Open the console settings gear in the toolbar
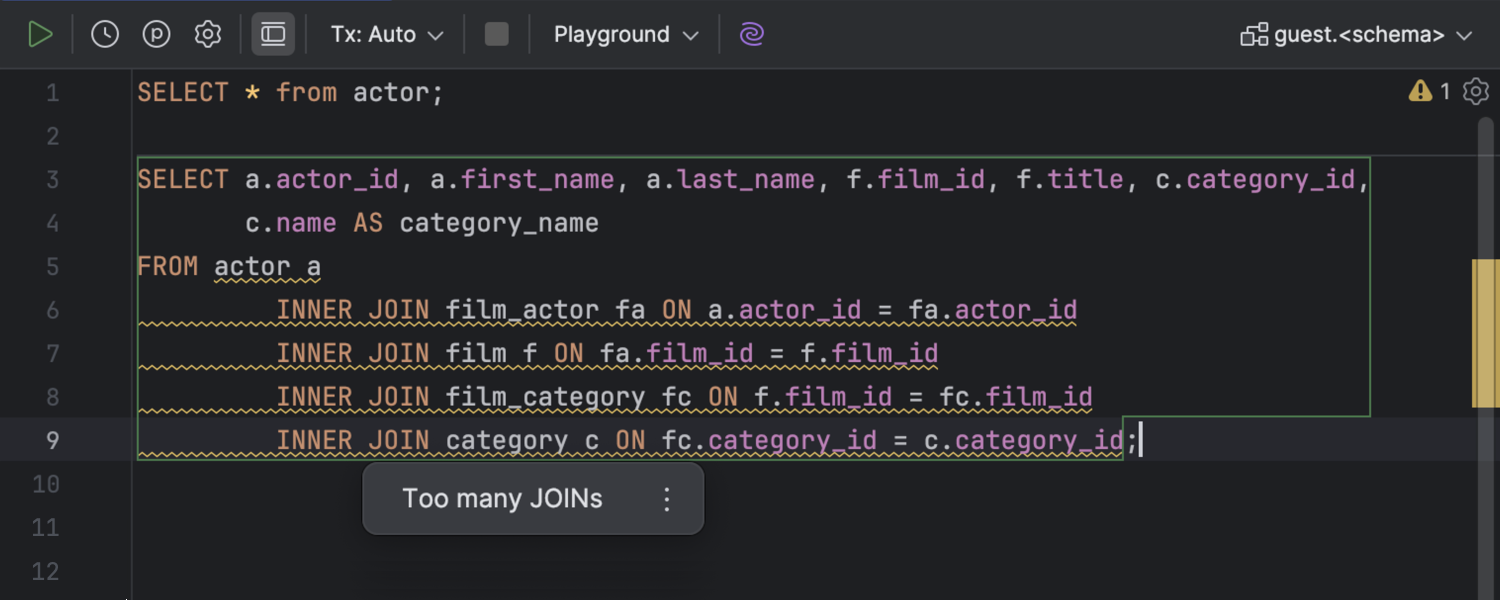 point(207,33)
